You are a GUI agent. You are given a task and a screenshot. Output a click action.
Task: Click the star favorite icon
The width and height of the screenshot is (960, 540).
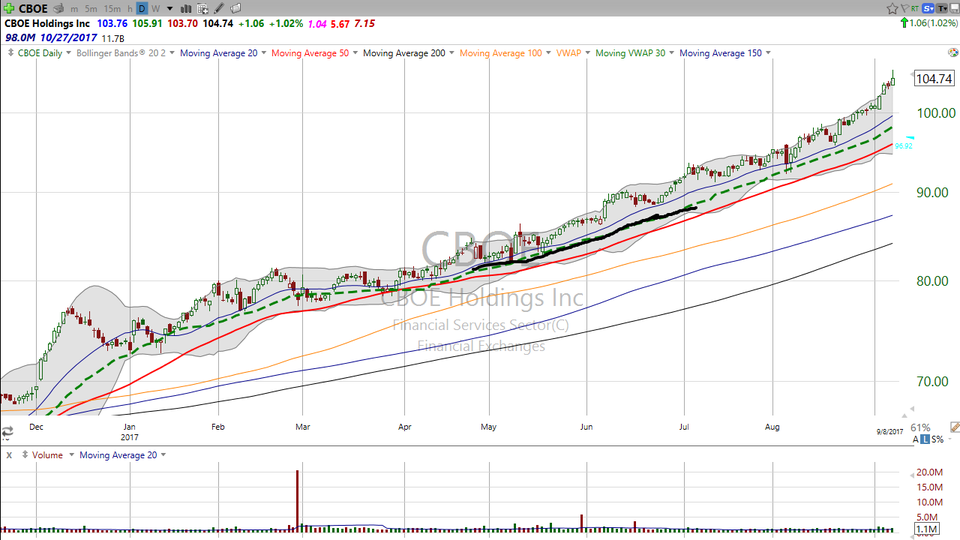click(x=892, y=8)
